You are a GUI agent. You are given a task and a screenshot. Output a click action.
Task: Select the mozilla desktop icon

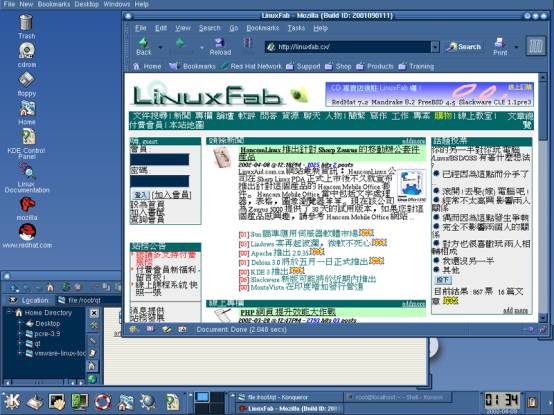coord(27,208)
